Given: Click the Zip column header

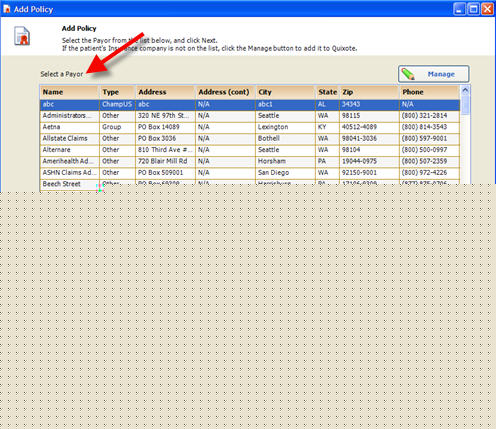Looking at the screenshot, I should point(369,92).
